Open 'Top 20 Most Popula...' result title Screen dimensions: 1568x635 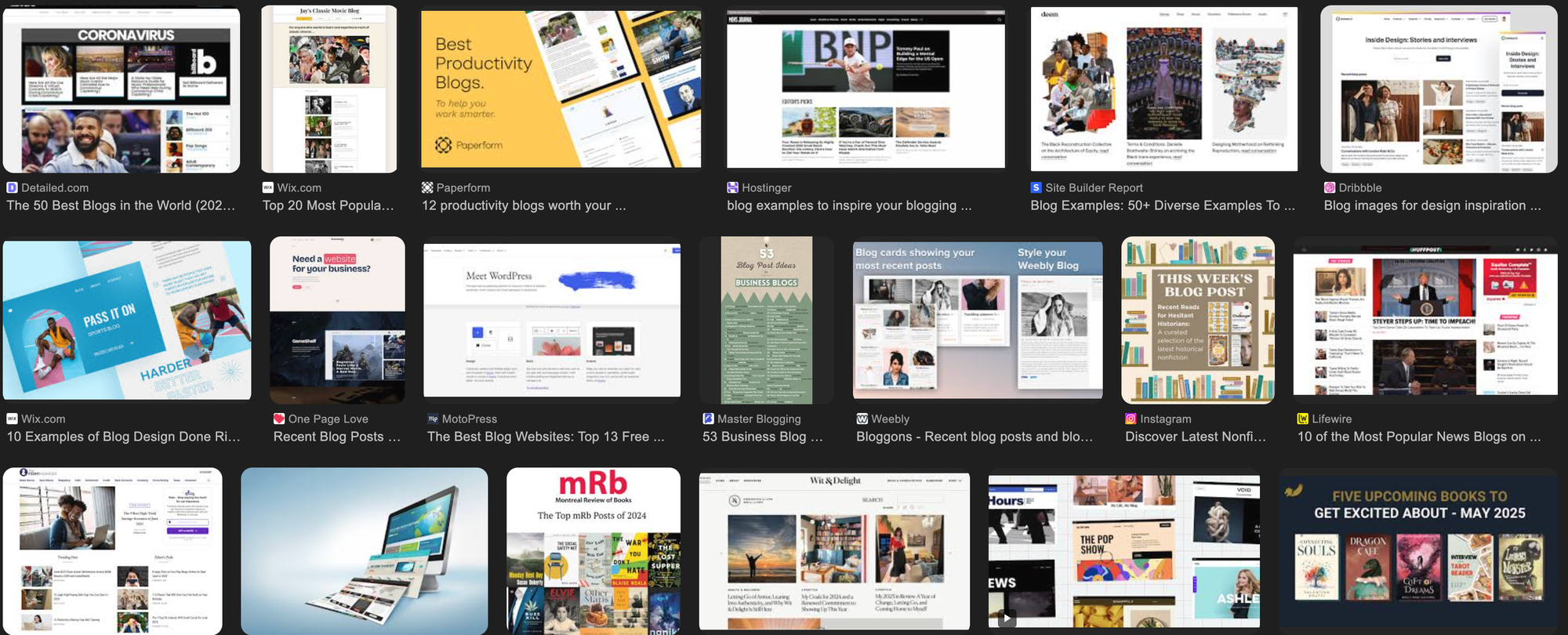click(328, 205)
